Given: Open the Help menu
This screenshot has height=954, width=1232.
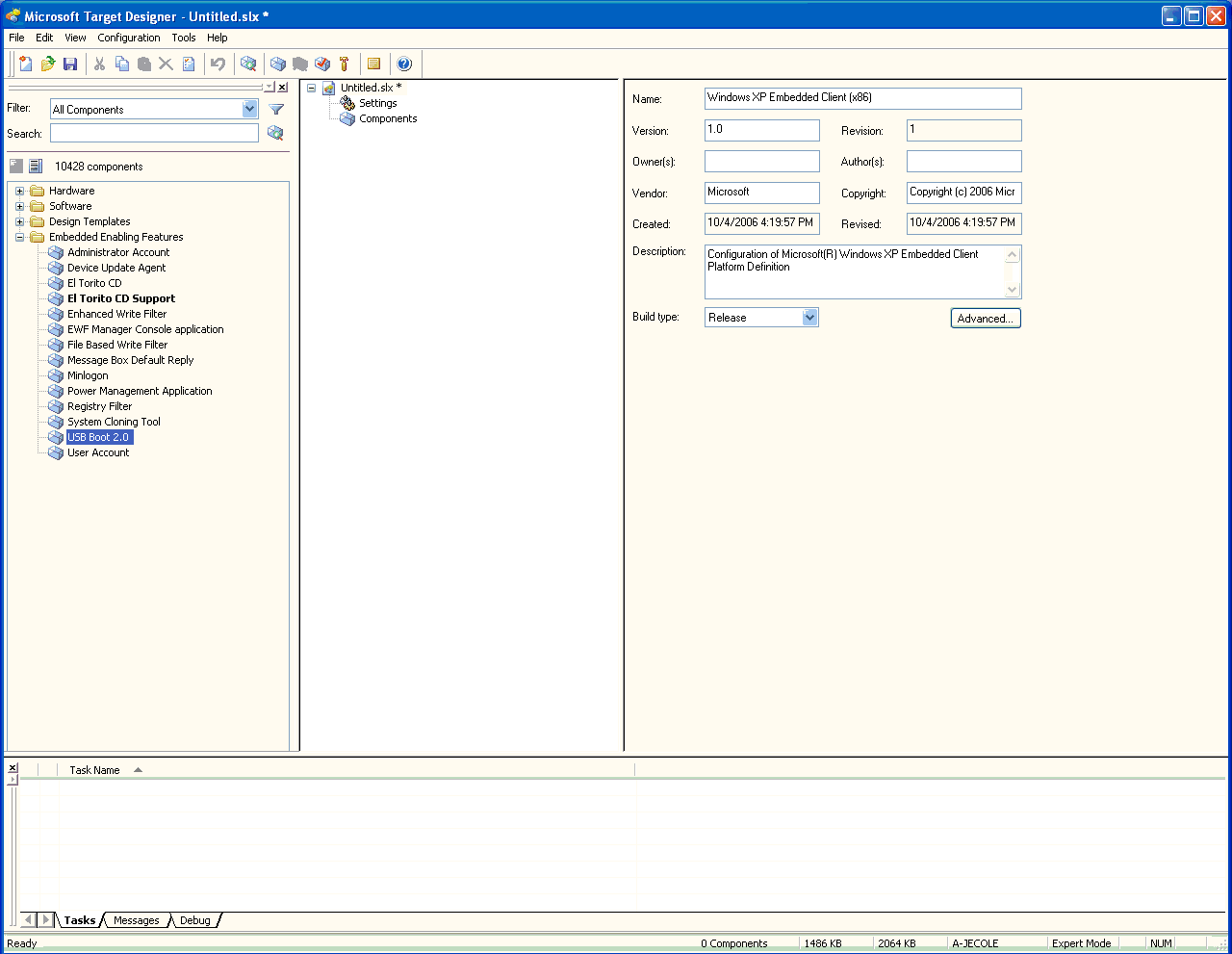Looking at the screenshot, I should click(218, 38).
